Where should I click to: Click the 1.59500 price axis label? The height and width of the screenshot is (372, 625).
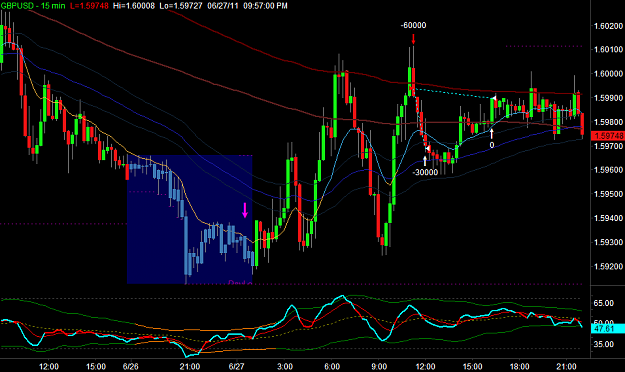click(x=608, y=194)
